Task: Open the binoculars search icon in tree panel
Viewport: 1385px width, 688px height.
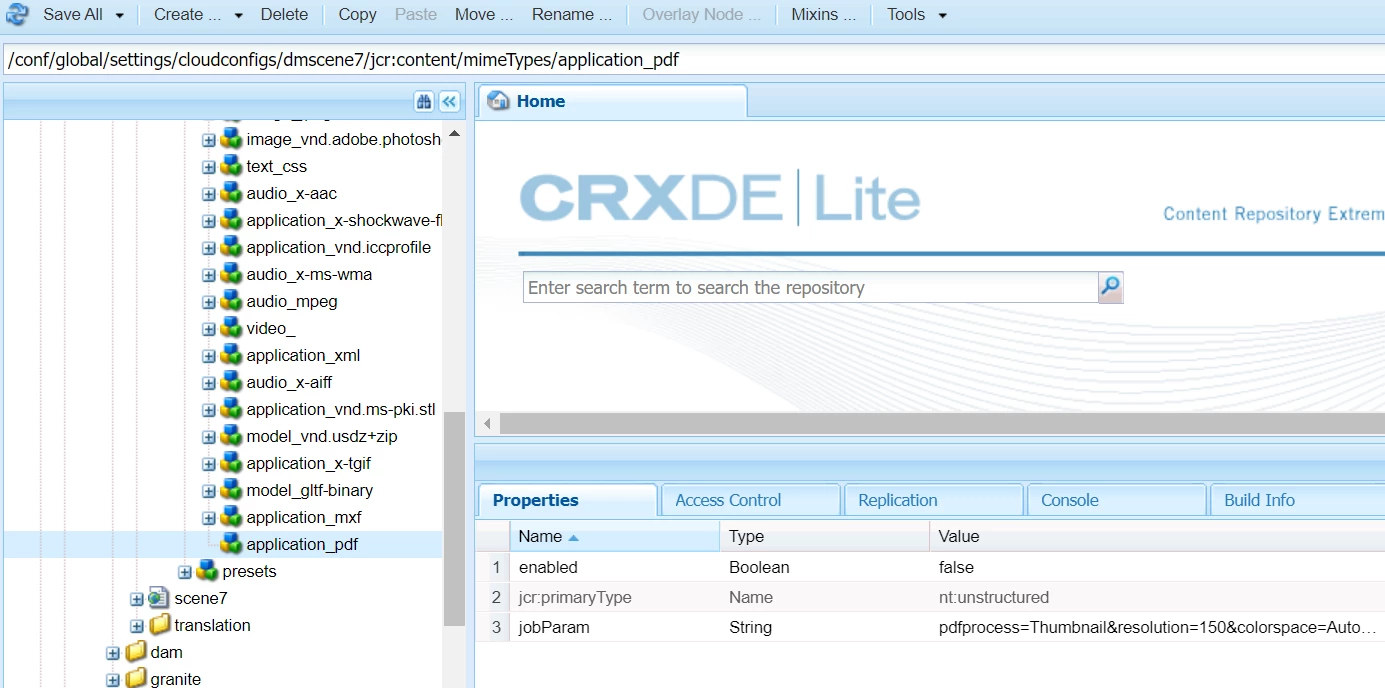Action: point(424,101)
